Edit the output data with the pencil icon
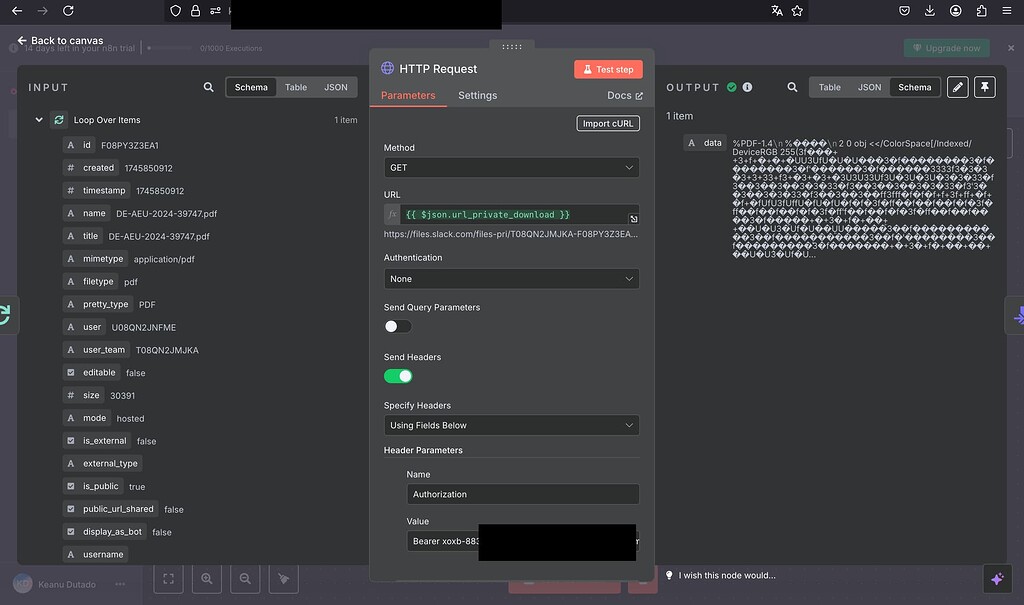Image resolution: width=1024 pixels, height=605 pixels. pyautogui.click(x=957, y=87)
